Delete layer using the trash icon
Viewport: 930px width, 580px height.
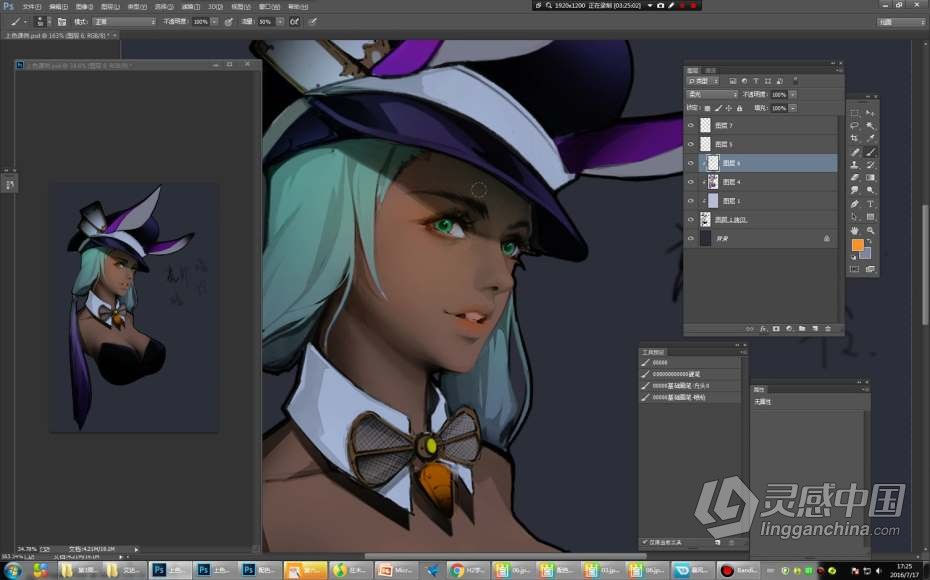click(828, 329)
